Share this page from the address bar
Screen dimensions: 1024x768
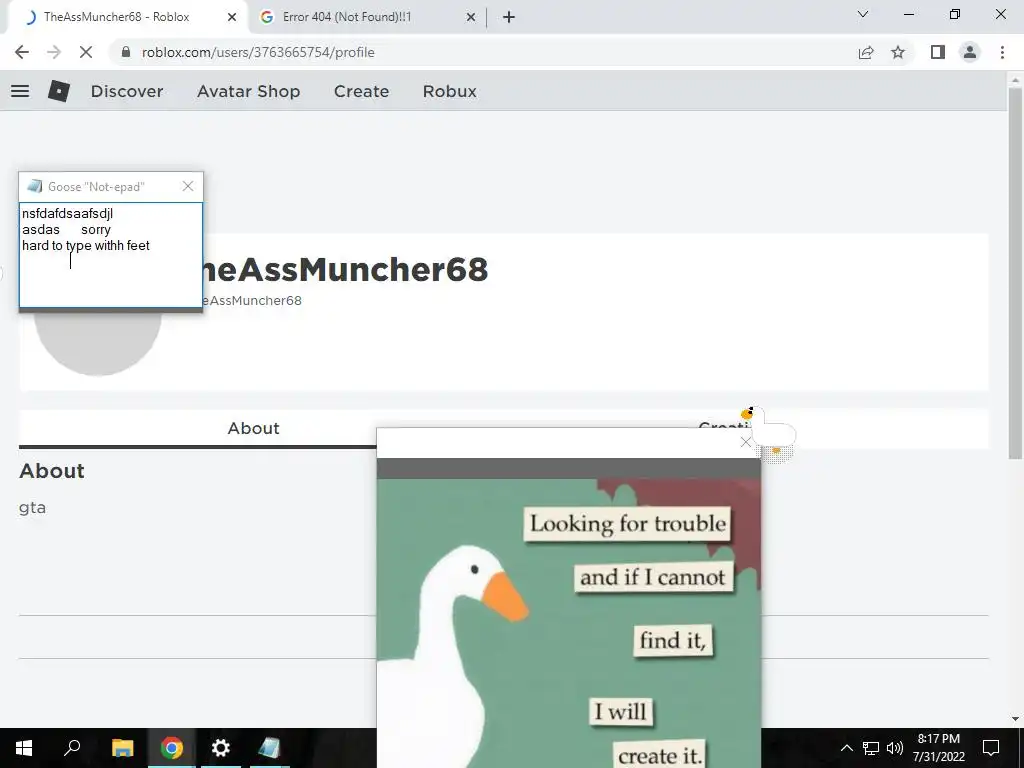866,52
